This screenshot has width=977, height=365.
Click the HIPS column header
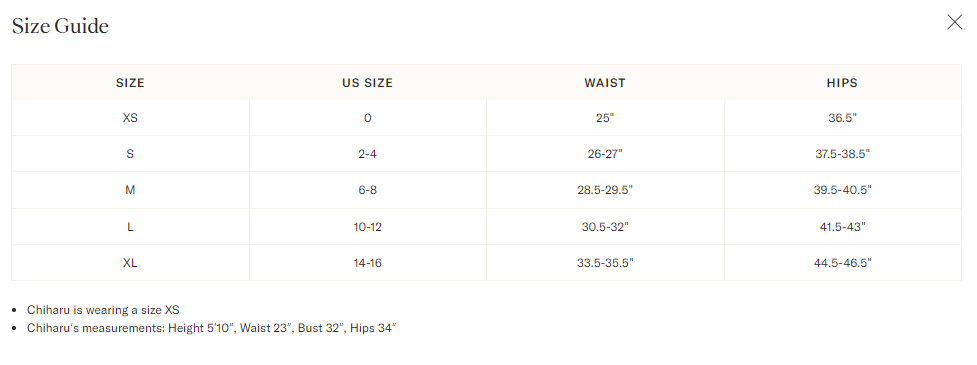coord(842,83)
